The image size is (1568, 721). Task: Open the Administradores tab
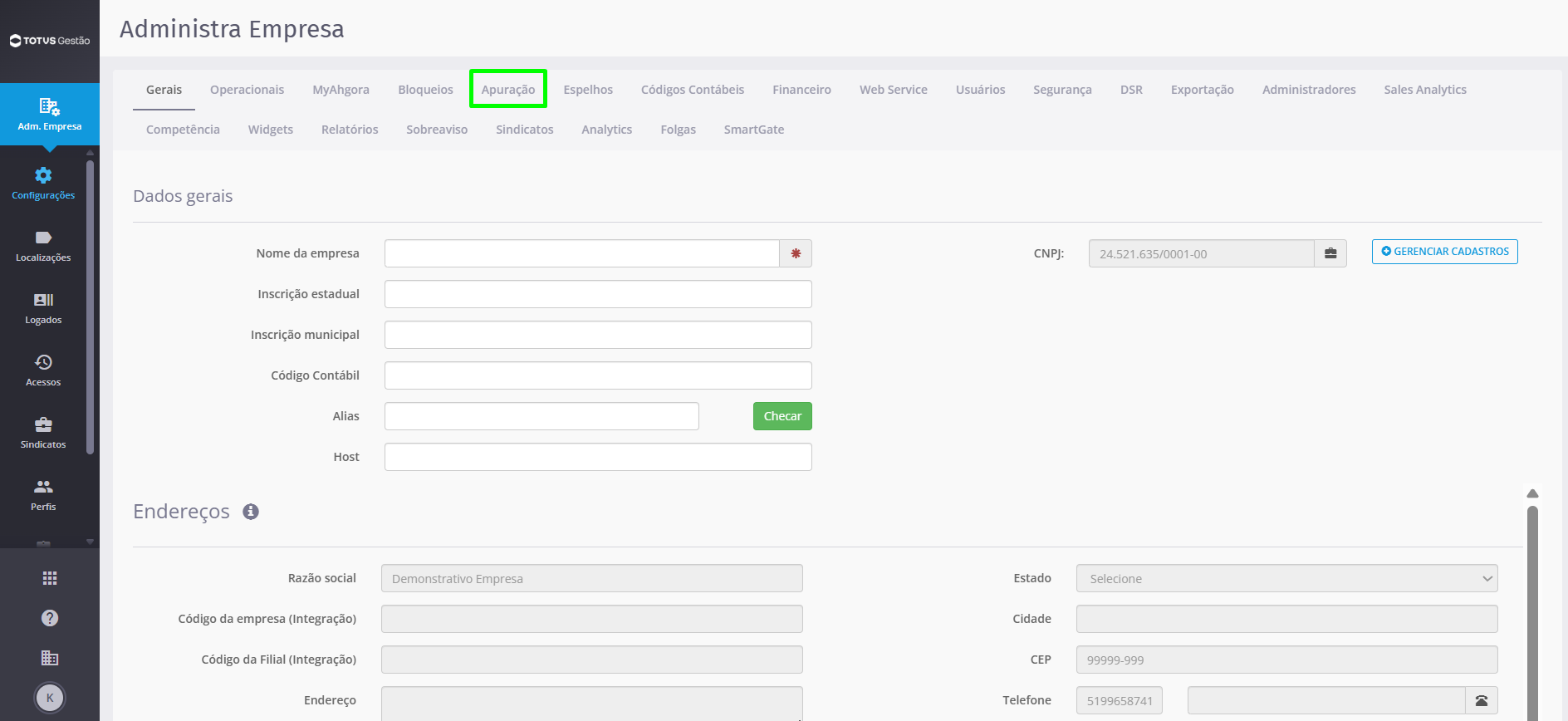(x=1309, y=90)
